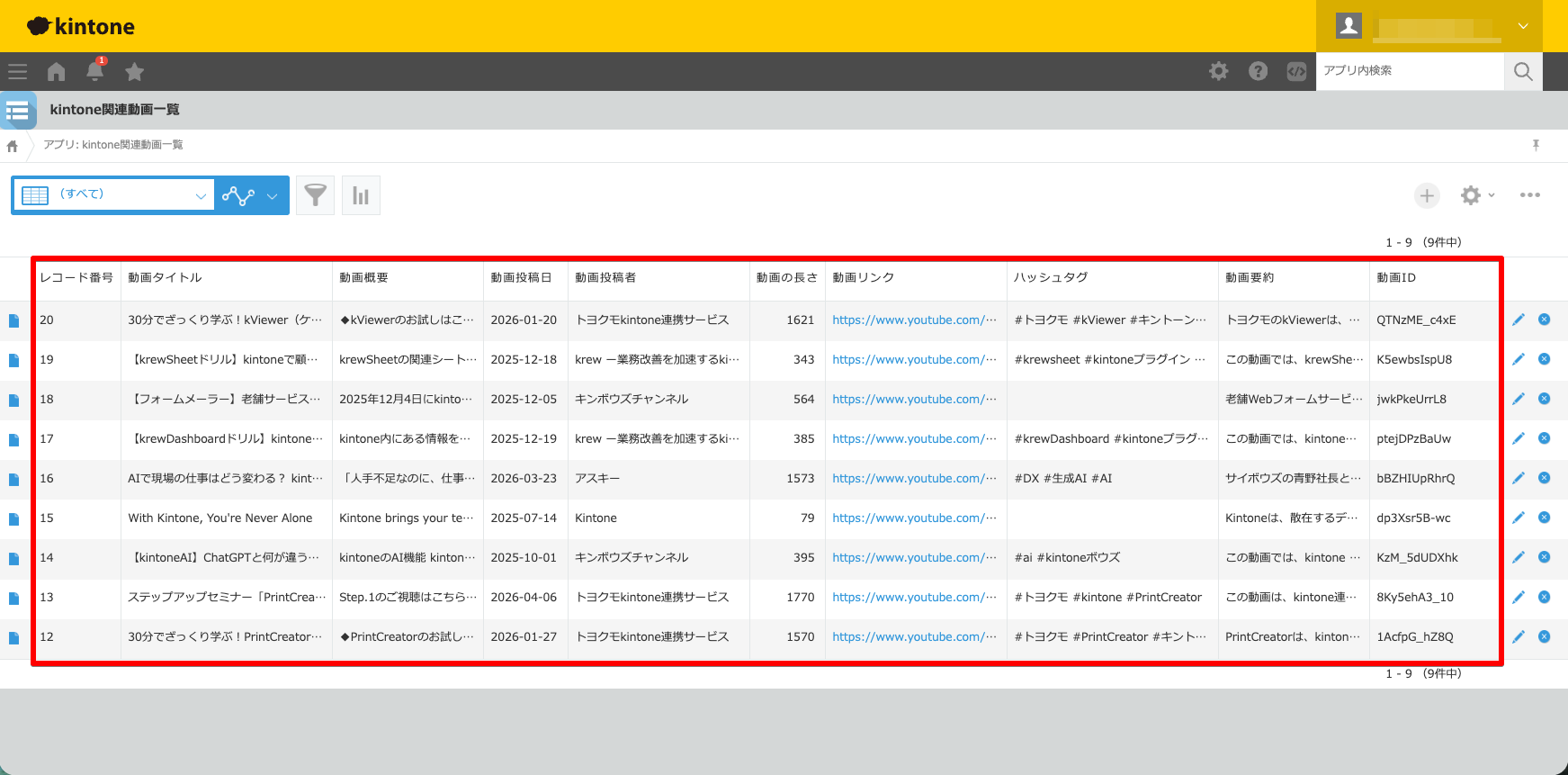Open the notifications bell
The height and width of the screenshot is (775, 1568).
95,70
